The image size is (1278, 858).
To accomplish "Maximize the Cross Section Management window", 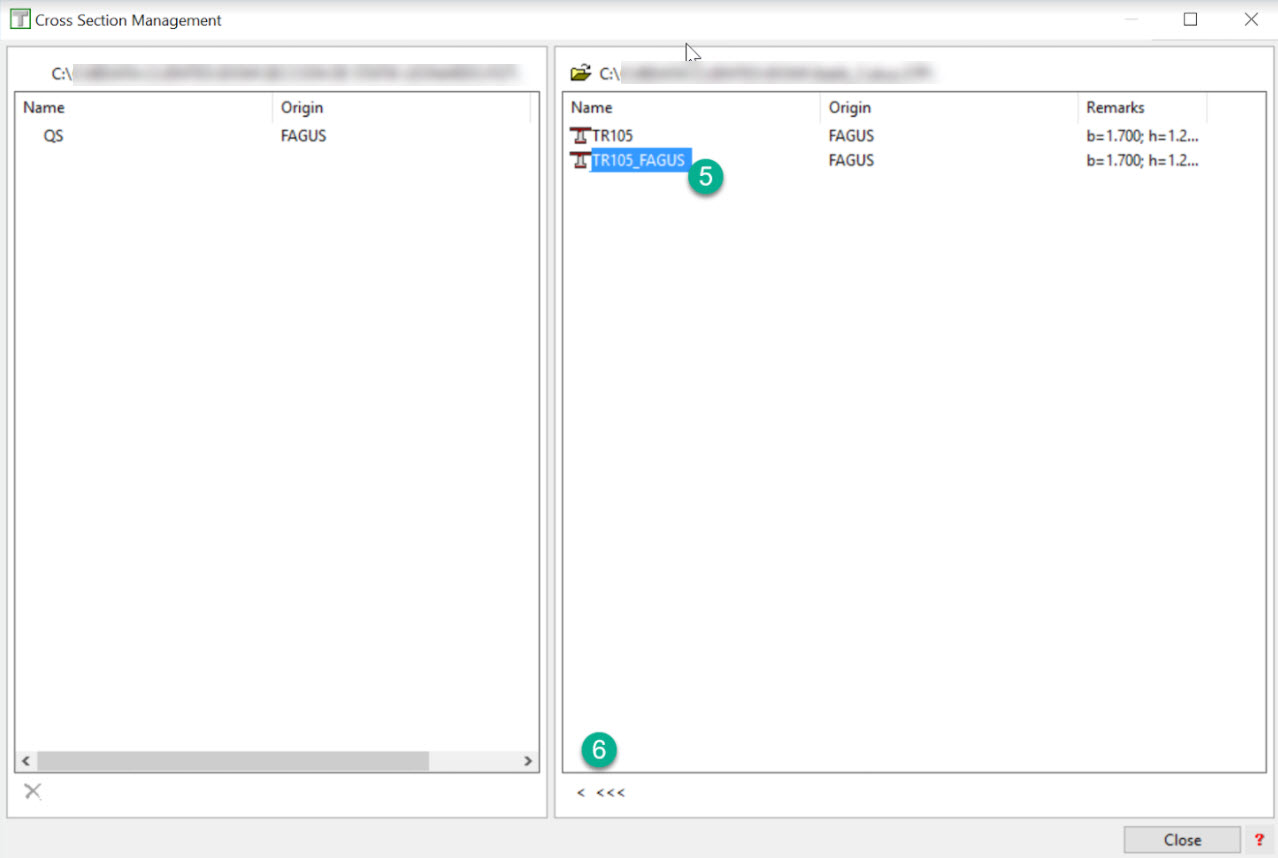I will click(x=1190, y=20).
